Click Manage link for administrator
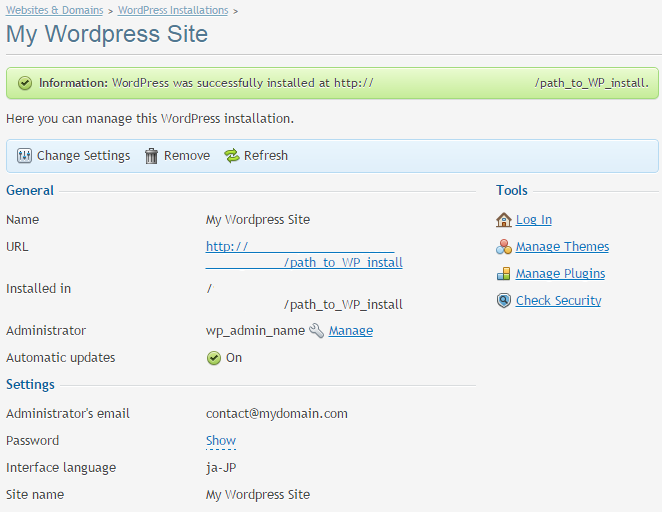This screenshot has width=662, height=512. pyautogui.click(x=351, y=330)
